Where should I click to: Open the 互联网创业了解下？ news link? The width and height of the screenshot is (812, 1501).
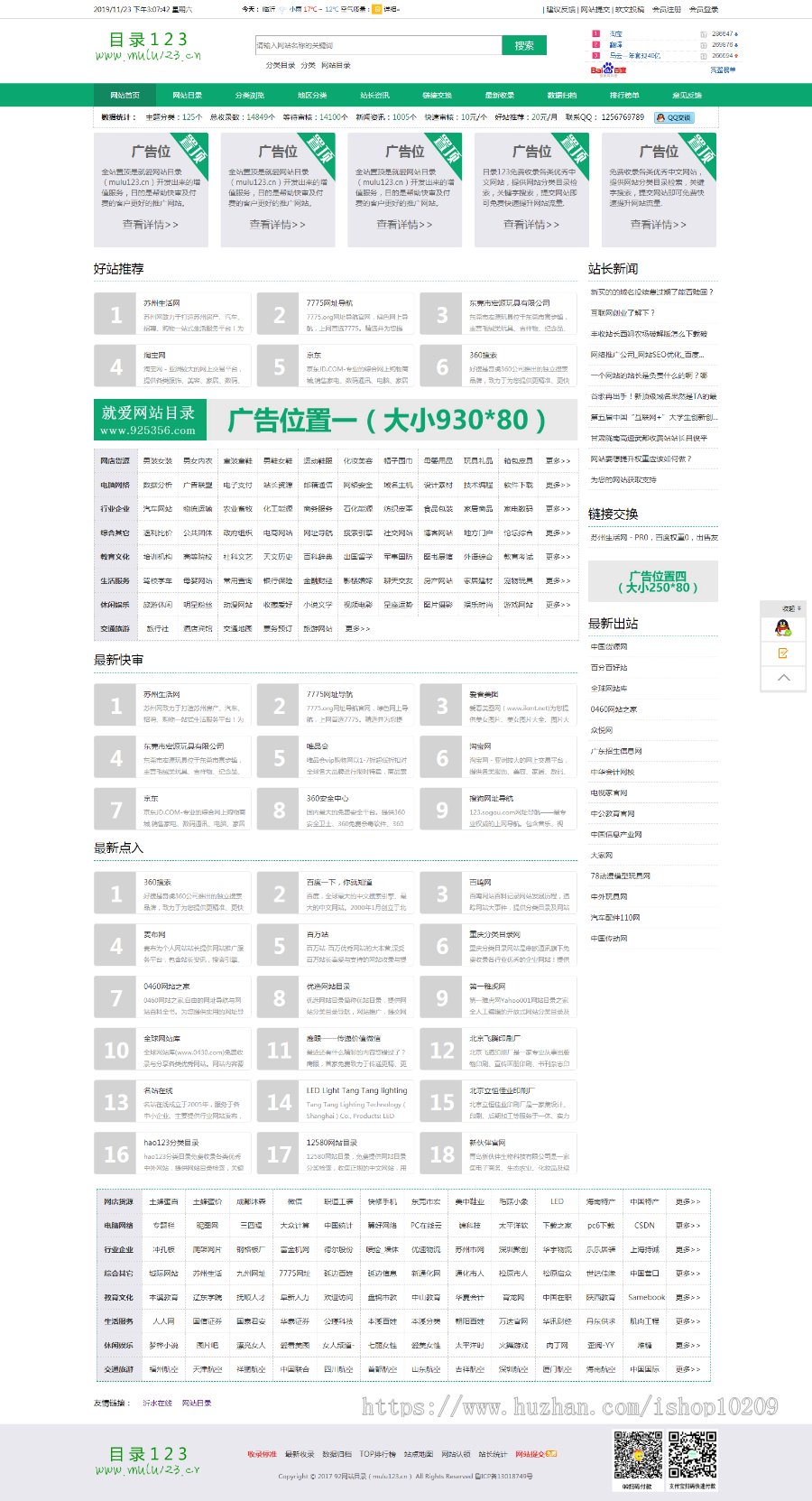623,313
